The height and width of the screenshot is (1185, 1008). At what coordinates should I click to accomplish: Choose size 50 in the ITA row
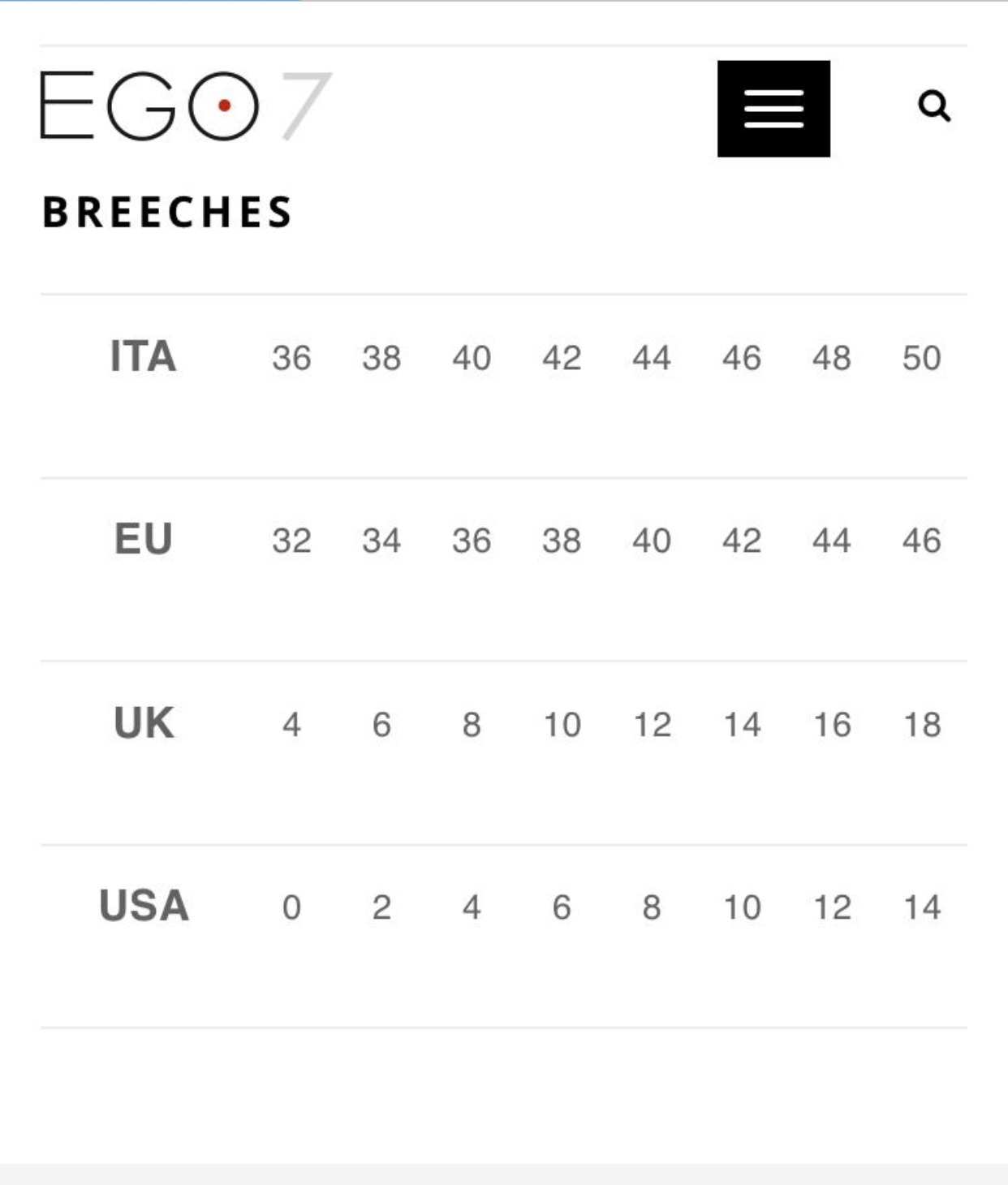(x=921, y=358)
